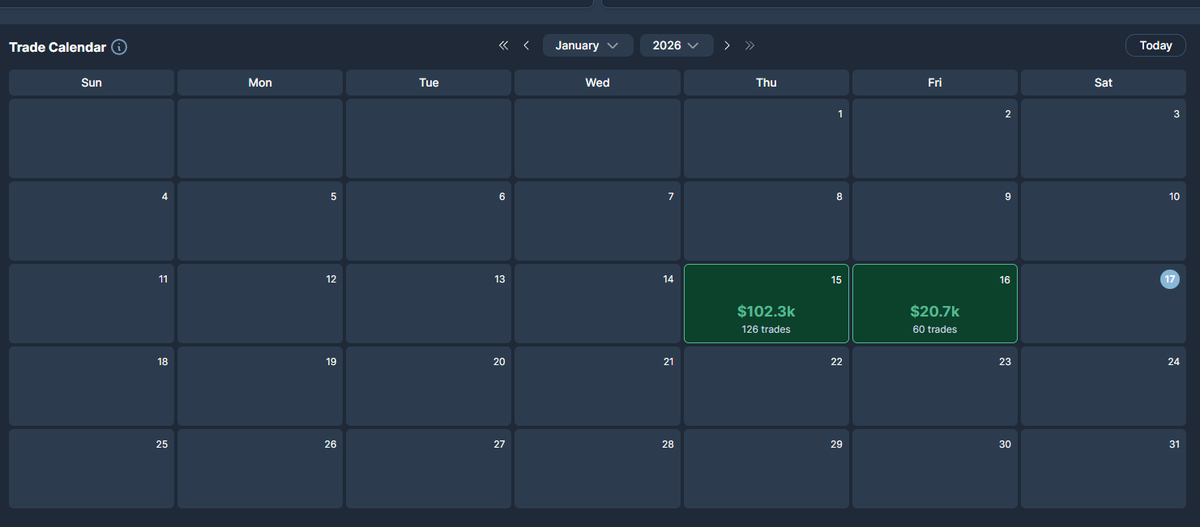
Task: Select the January 7 day cell
Action: pos(597,221)
